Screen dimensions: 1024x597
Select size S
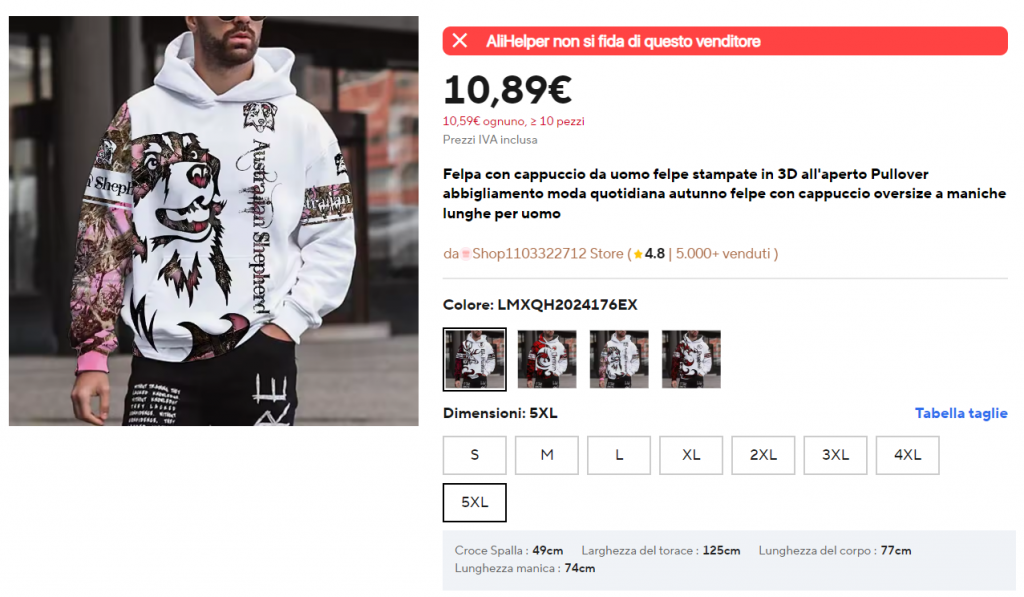(474, 455)
